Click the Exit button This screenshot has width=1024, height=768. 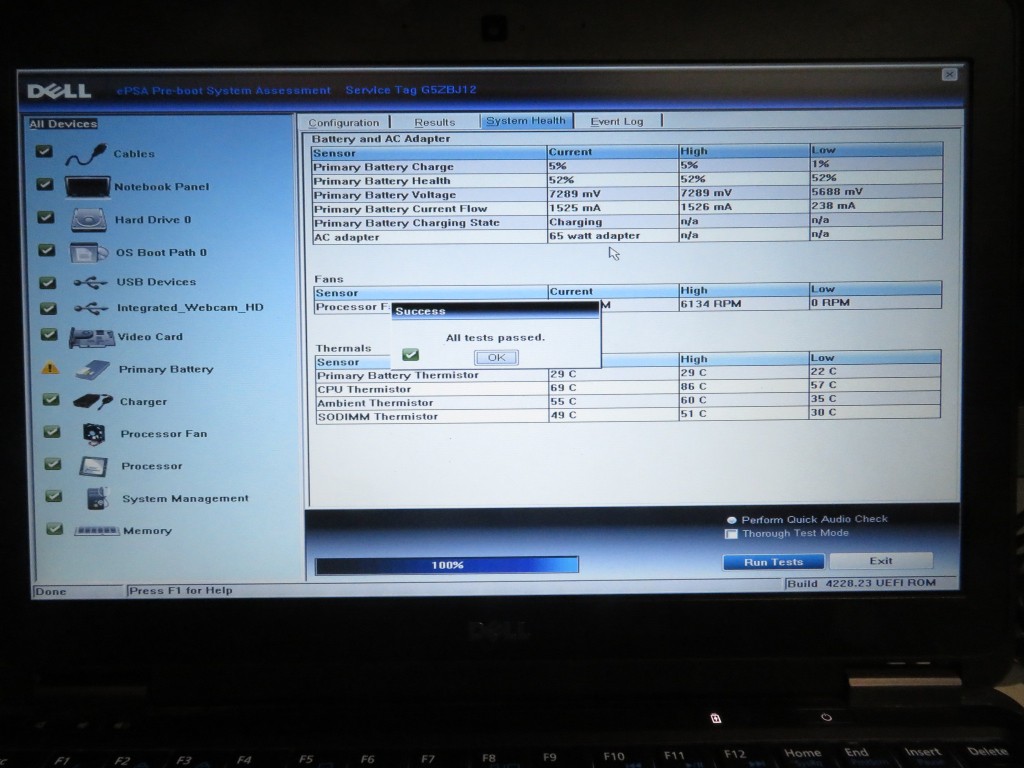pos(881,561)
